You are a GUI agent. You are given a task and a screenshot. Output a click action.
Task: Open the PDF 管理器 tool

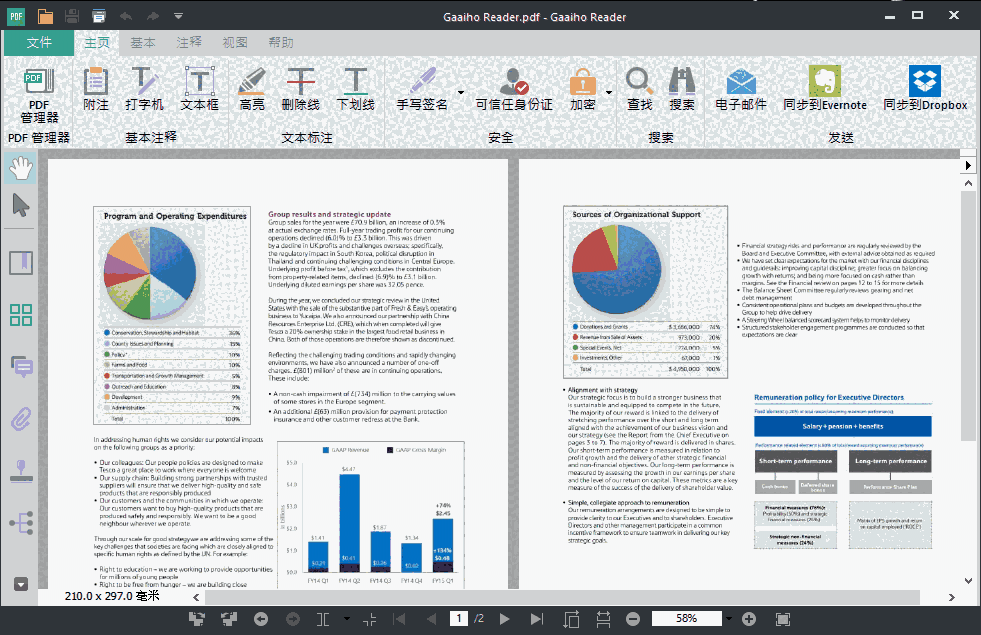(39, 96)
